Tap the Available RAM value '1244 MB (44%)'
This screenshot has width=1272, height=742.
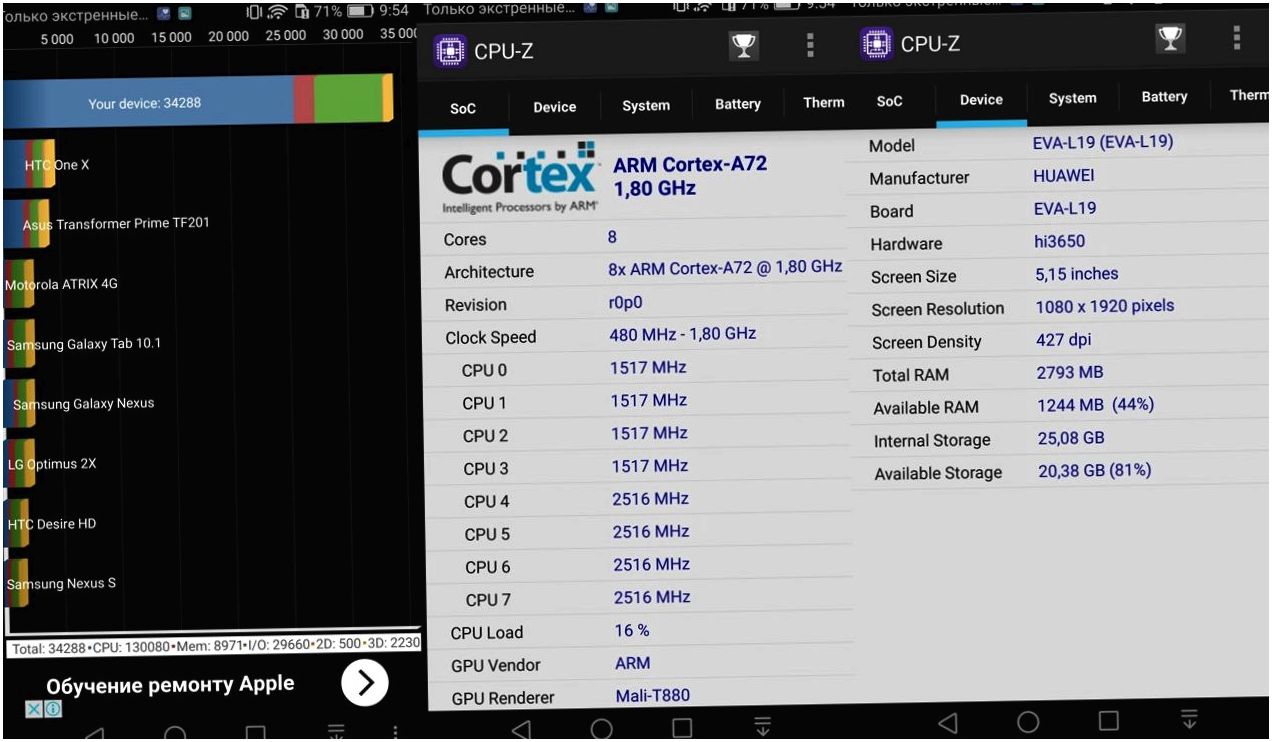click(1096, 405)
